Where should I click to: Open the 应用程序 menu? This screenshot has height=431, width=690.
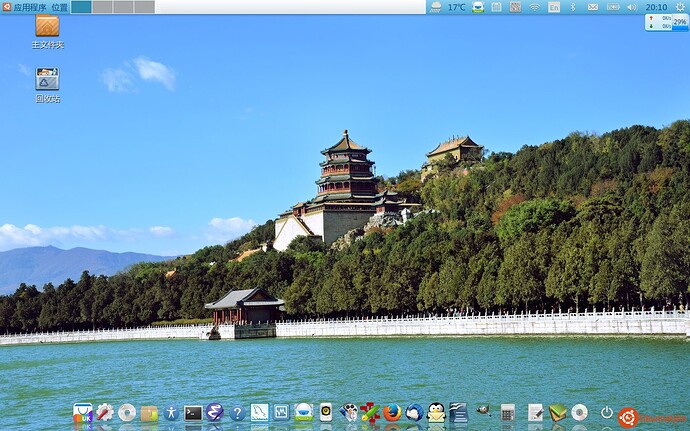(x=29, y=7)
